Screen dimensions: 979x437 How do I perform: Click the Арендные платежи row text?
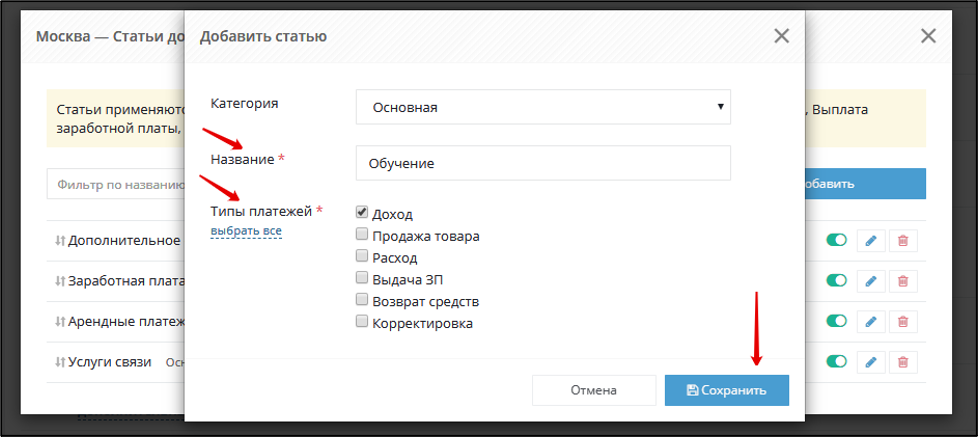pyautogui.click(x=126, y=322)
